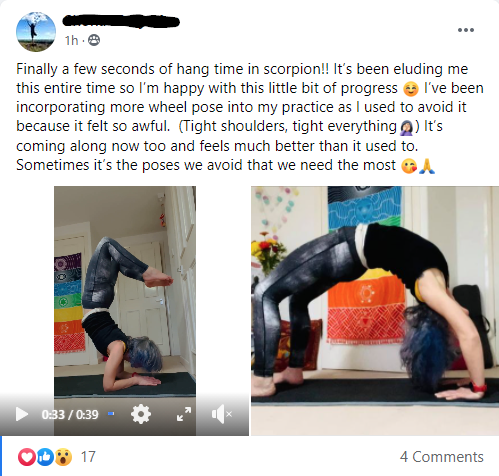Expand video to fullscreen

tap(184, 414)
